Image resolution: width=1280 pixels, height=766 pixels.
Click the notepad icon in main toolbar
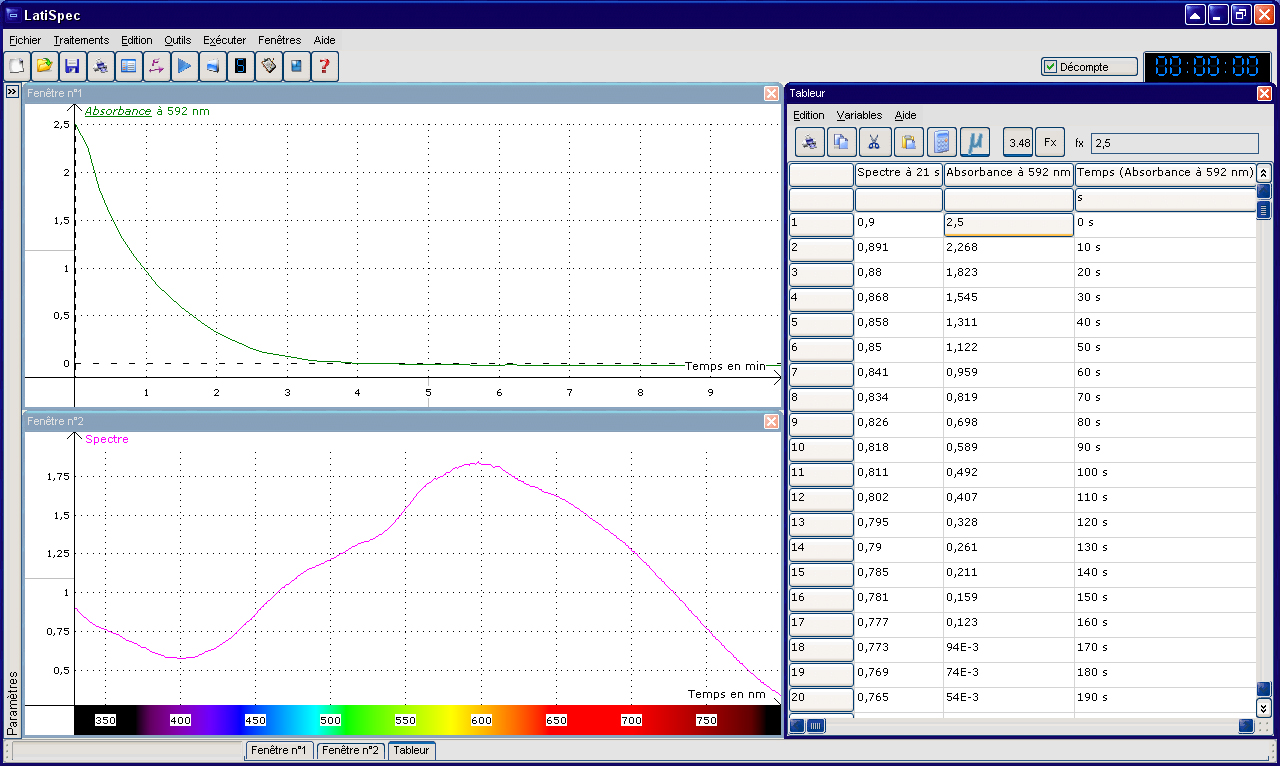[x=268, y=66]
